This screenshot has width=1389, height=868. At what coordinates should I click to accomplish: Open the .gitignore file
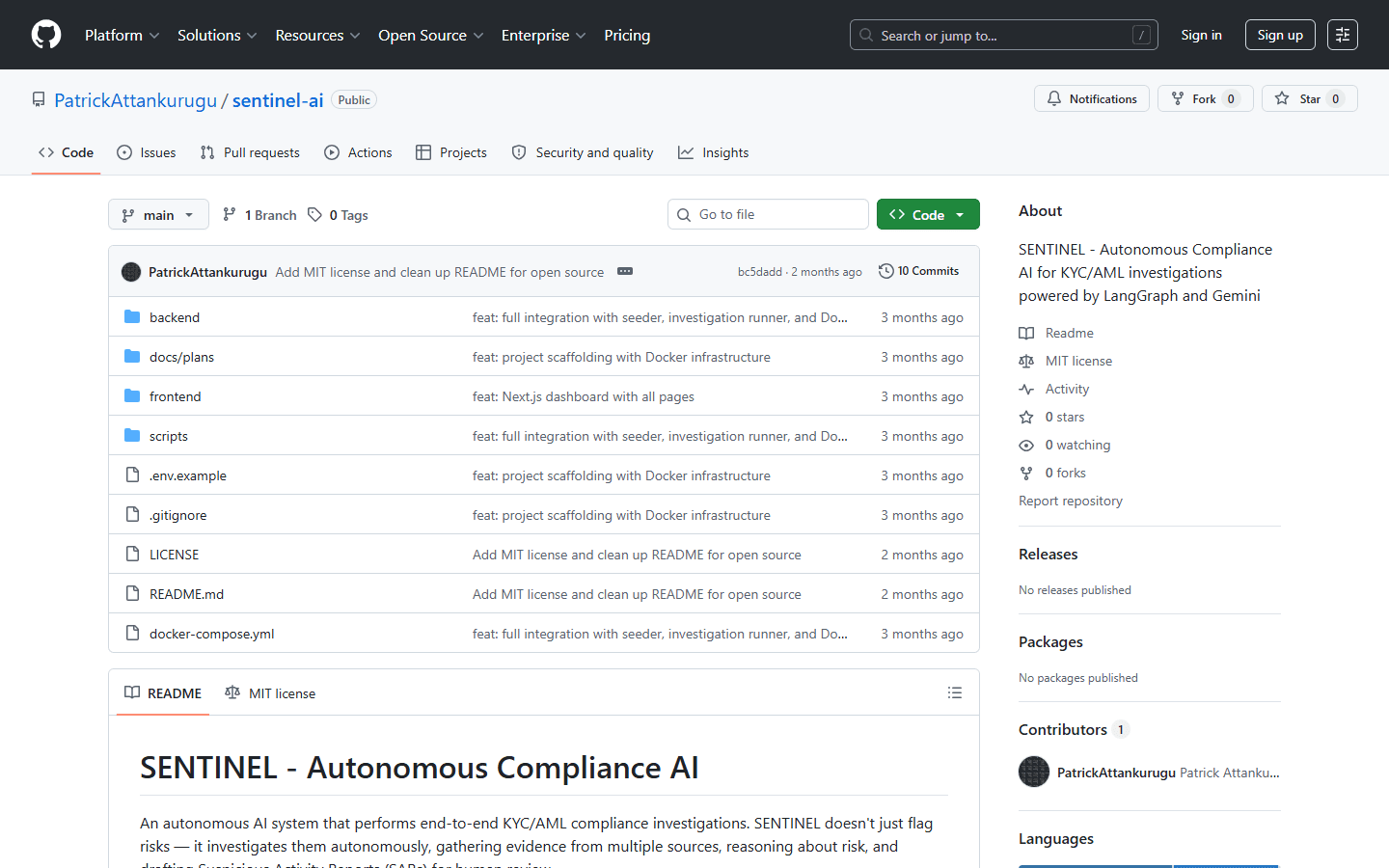click(x=177, y=515)
